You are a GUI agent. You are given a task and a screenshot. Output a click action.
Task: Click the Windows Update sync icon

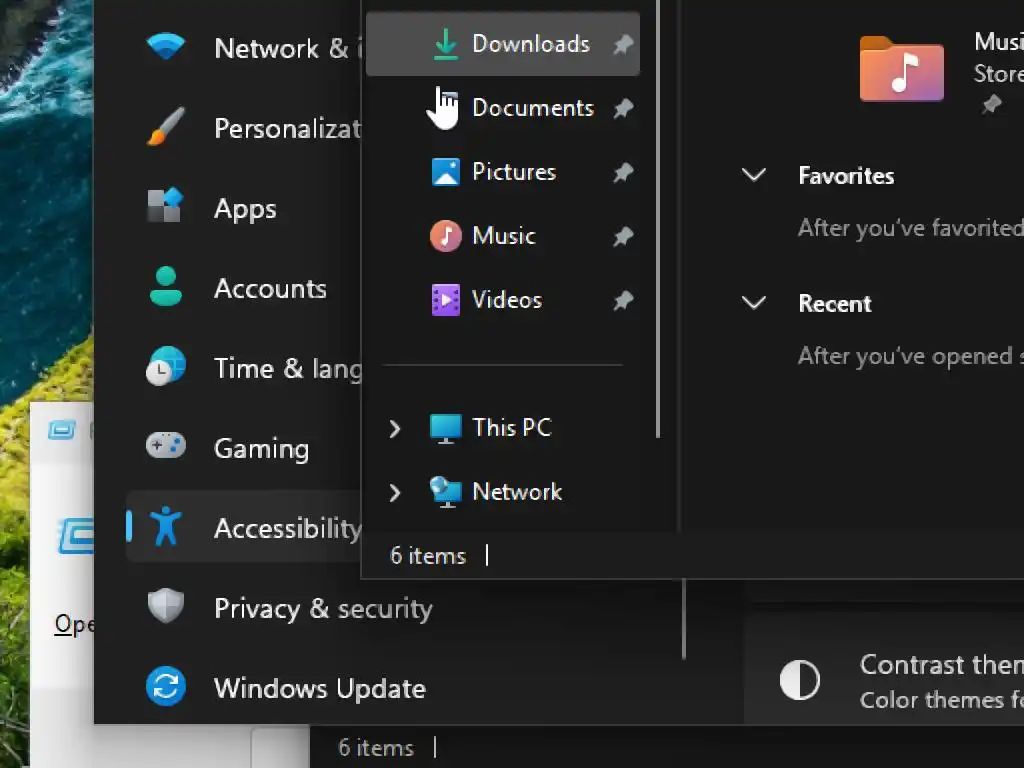point(166,688)
